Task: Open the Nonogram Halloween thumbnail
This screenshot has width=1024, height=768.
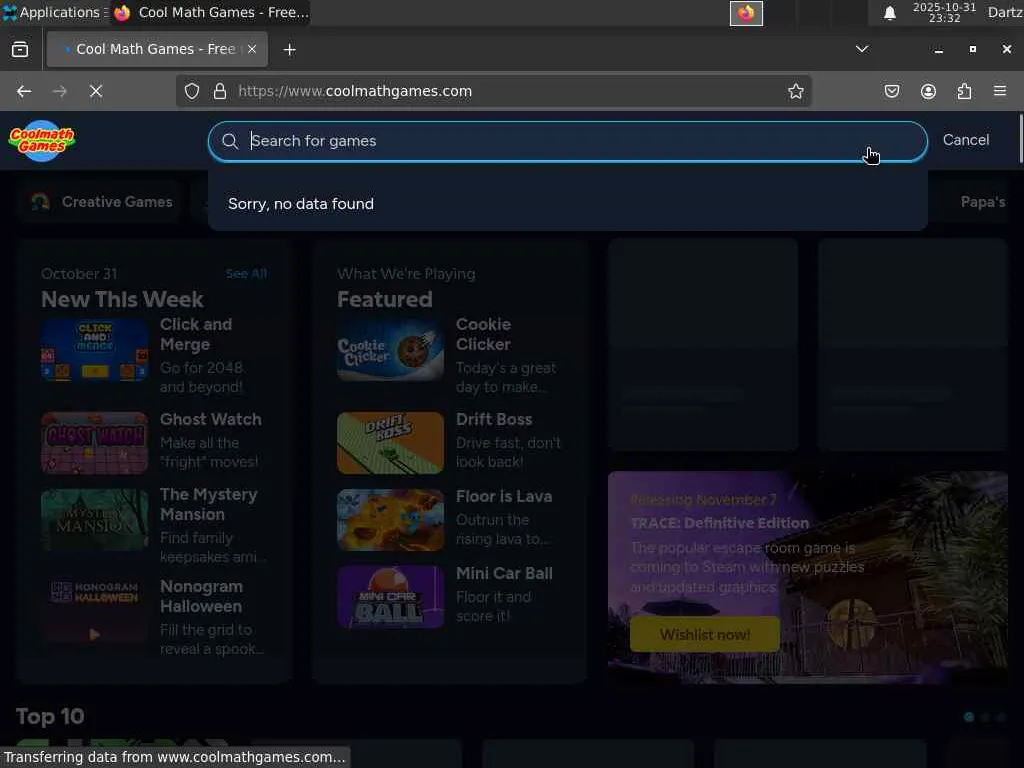Action: (95, 612)
